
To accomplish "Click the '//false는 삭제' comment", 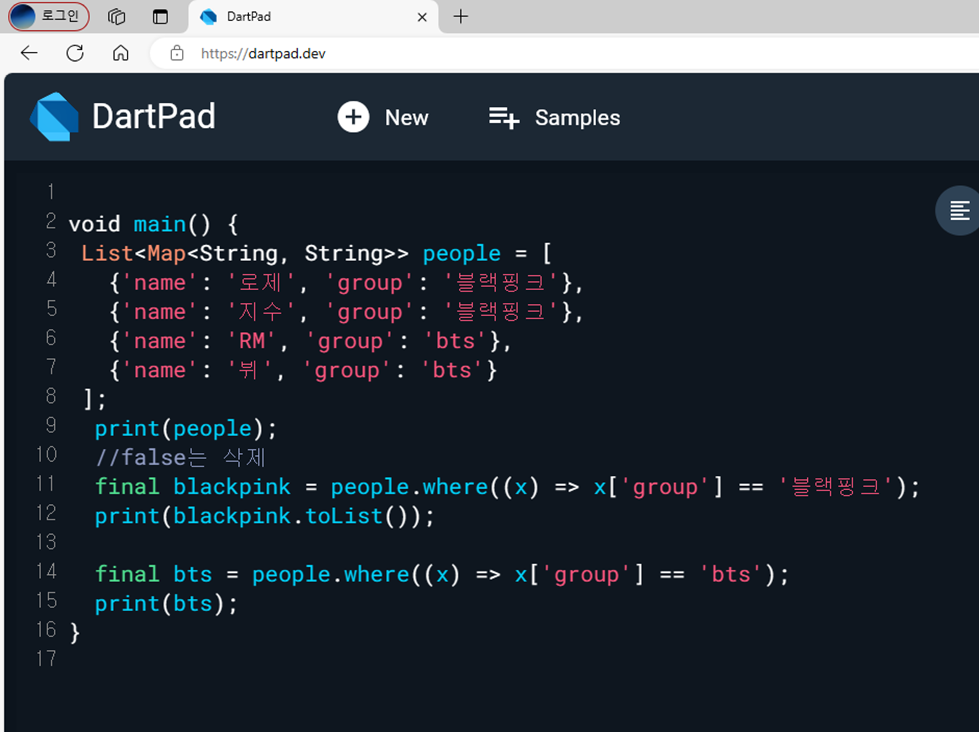I will click(181, 457).
